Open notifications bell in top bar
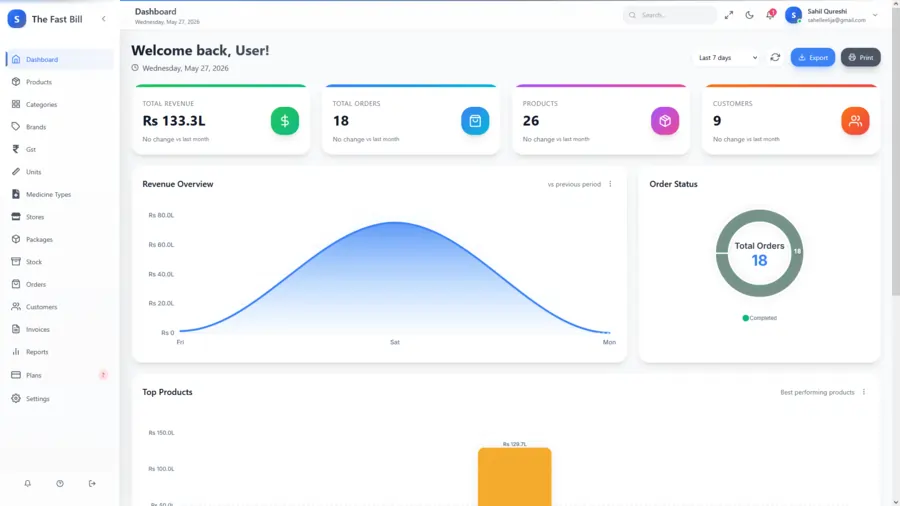This screenshot has height=506, width=900. pyautogui.click(x=770, y=15)
